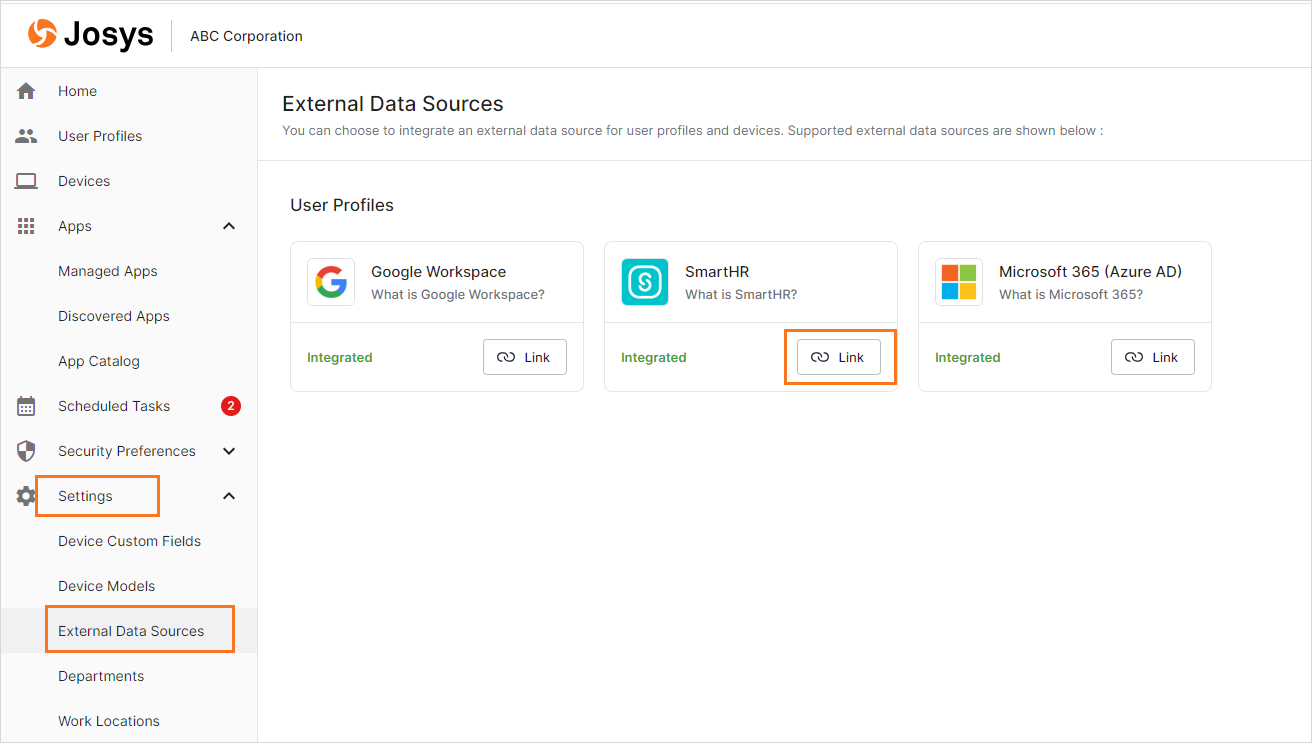This screenshot has width=1312, height=743.
Task: Click the Josys logo
Action: (x=91, y=35)
